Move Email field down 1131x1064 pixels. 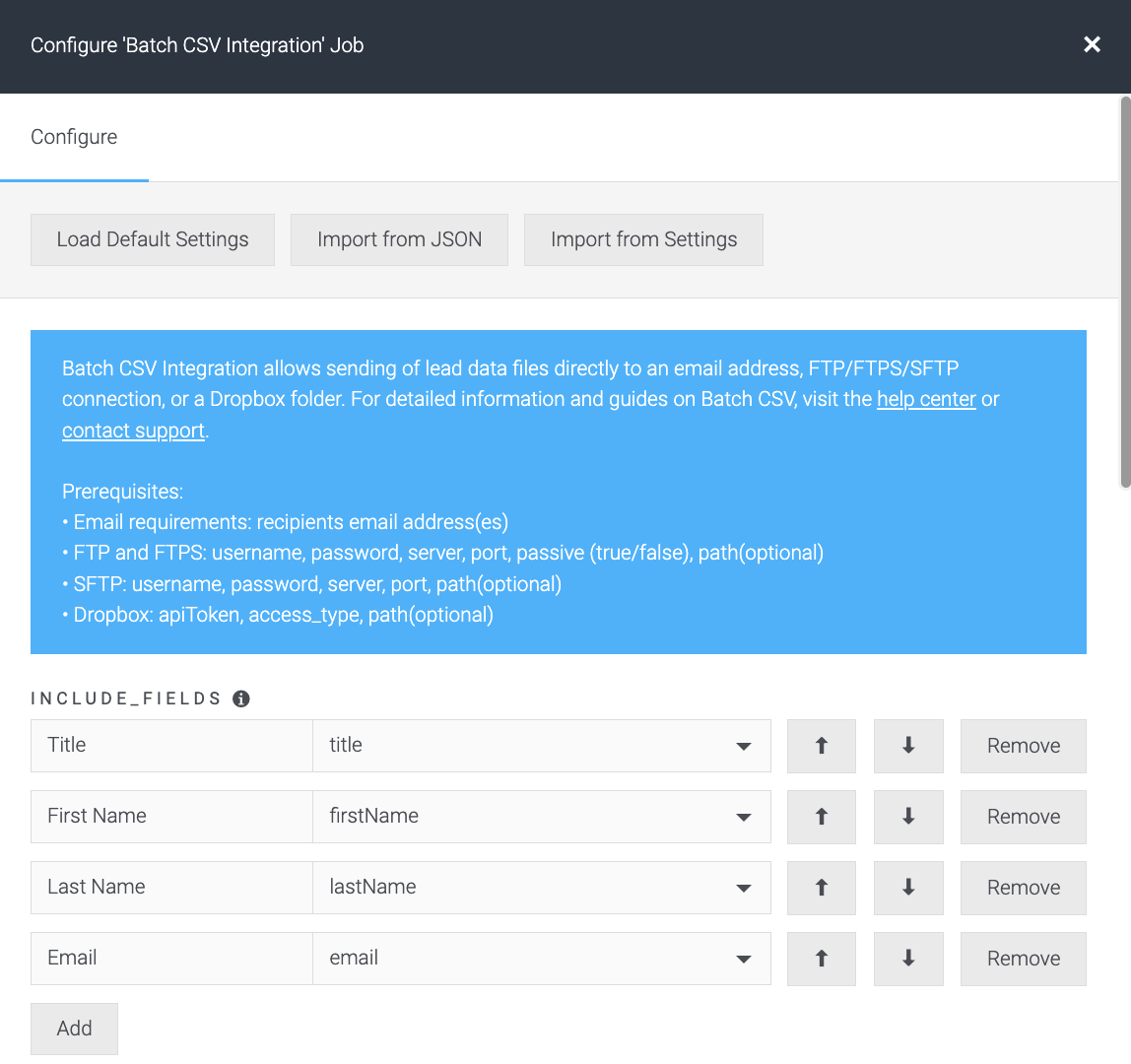[x=908, y=959]
